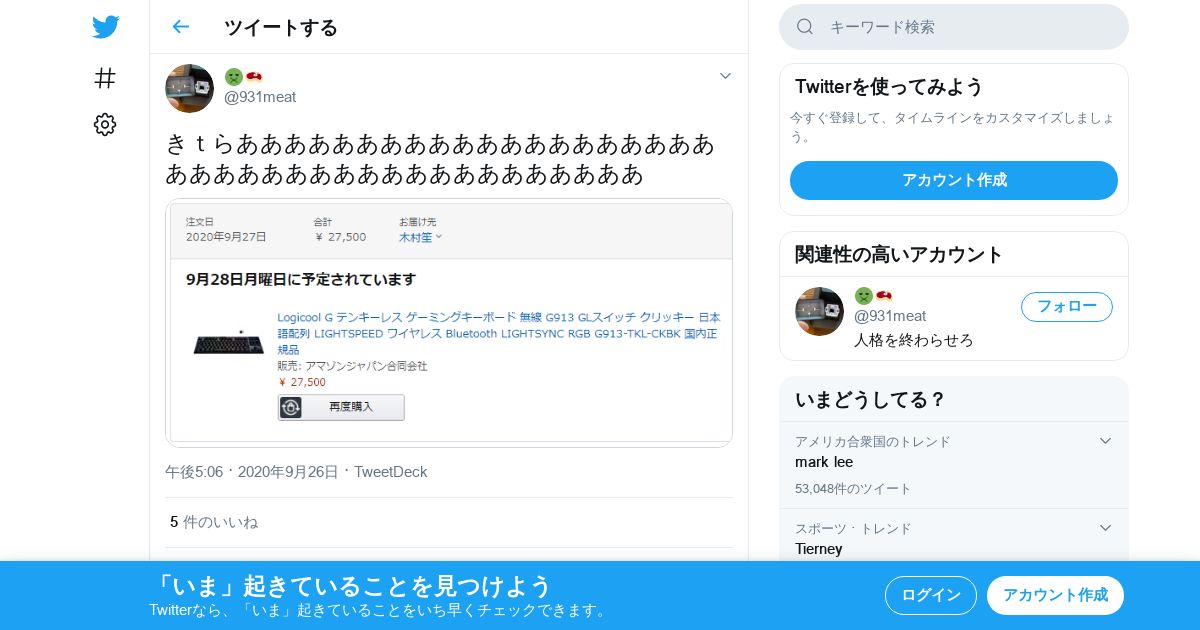Open the Explore hashtag icon
Image resolution: width=1200 pixels, height=630 pixels.
pos(105,78)
